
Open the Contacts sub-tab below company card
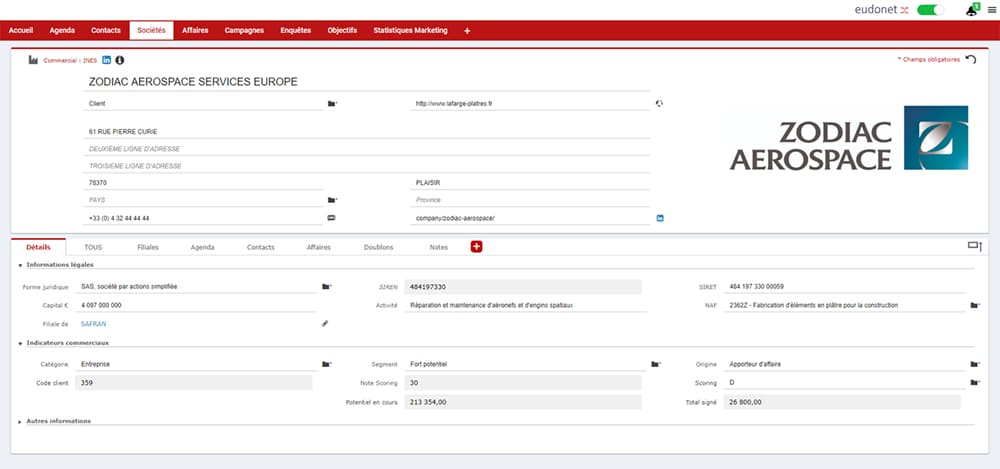tap(260, 247)
